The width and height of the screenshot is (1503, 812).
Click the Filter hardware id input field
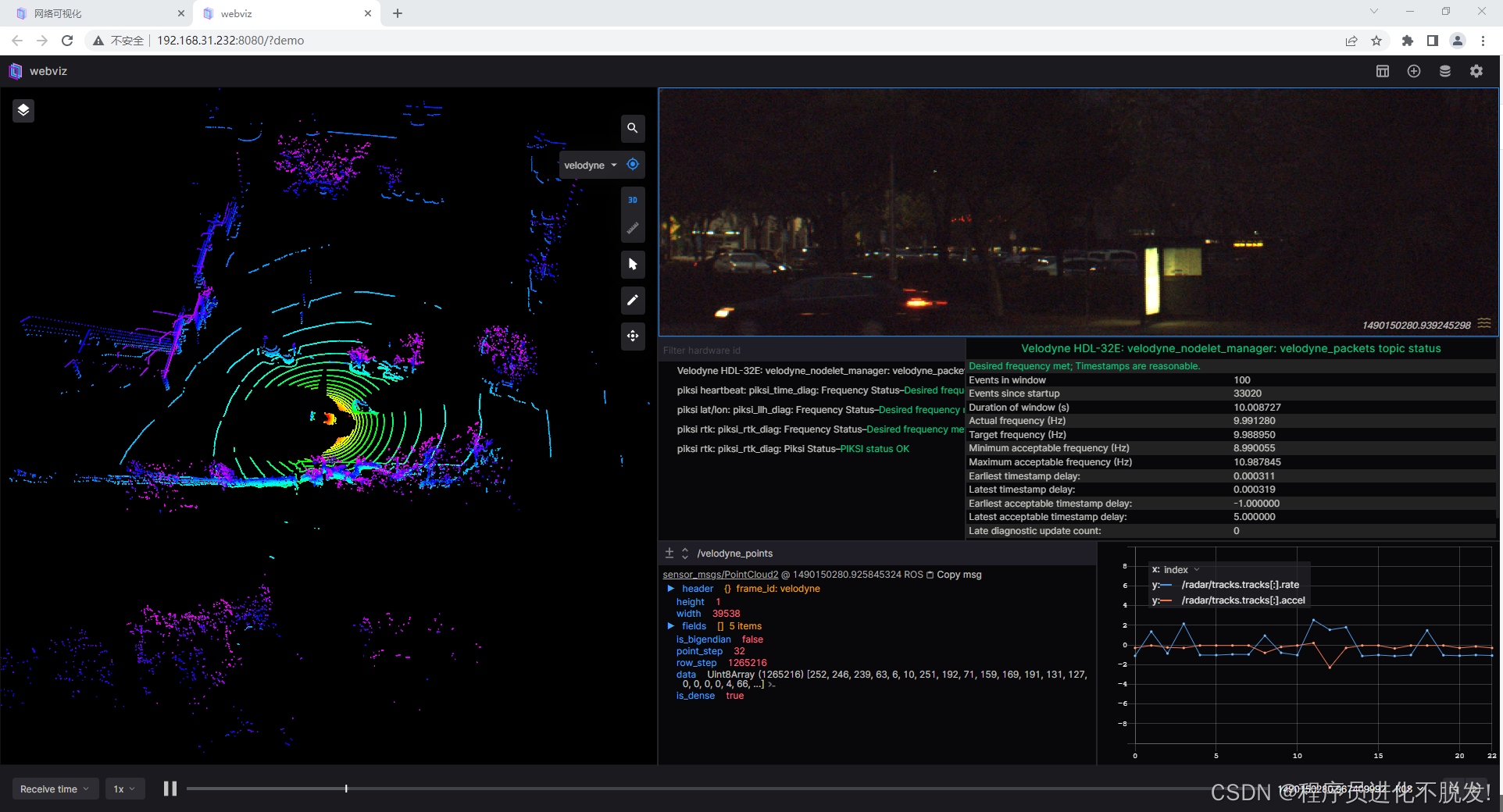734,350
